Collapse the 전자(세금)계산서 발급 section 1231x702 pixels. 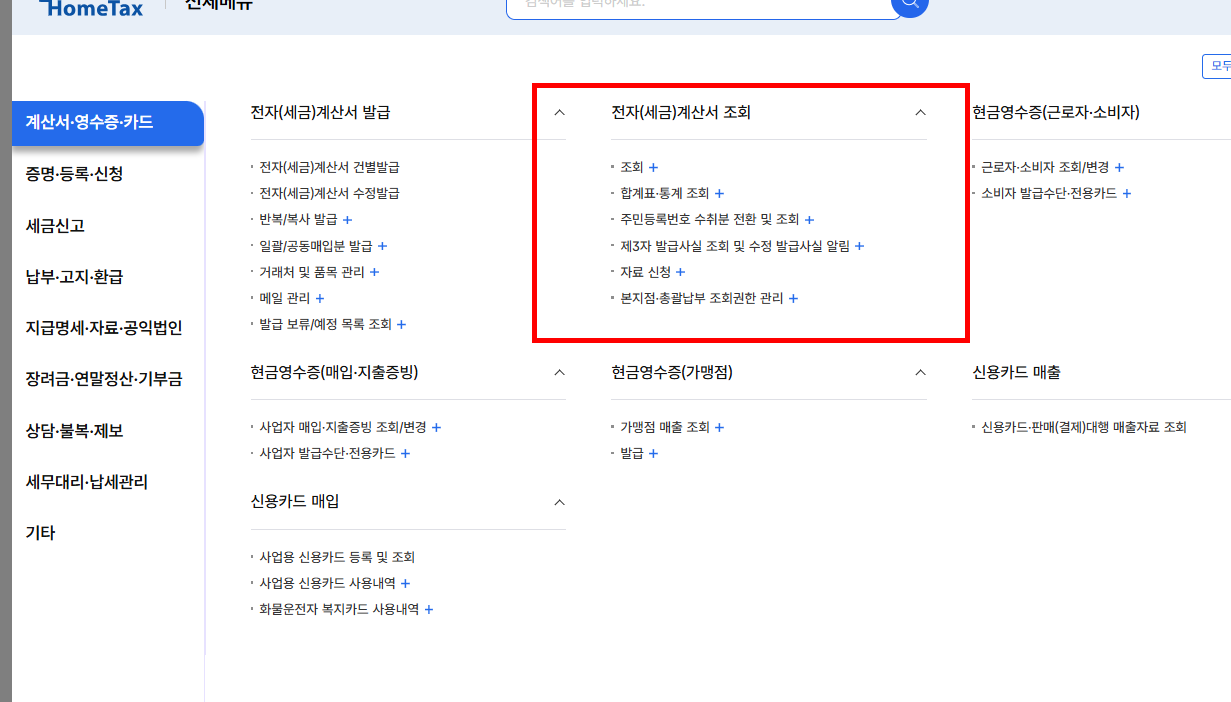(559, 113)
